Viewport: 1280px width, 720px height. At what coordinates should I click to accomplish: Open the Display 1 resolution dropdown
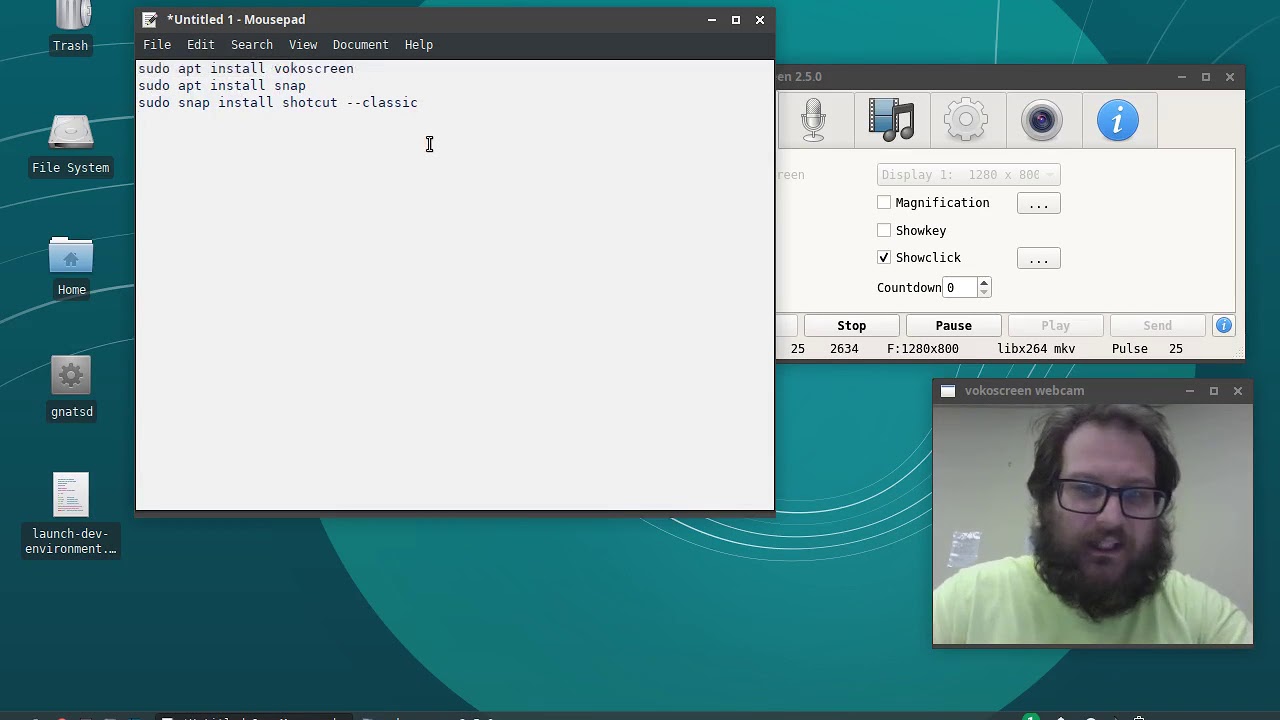coord(968,175)
